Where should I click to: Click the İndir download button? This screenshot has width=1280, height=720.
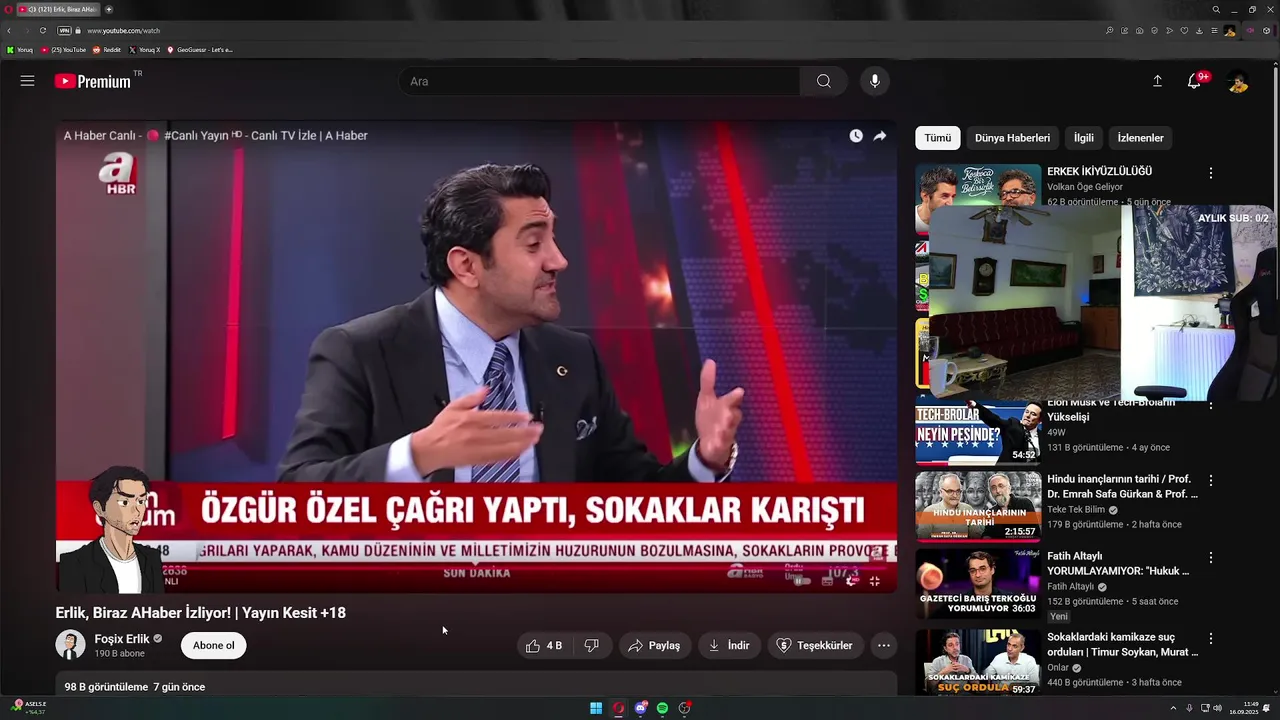click(729, 646)
